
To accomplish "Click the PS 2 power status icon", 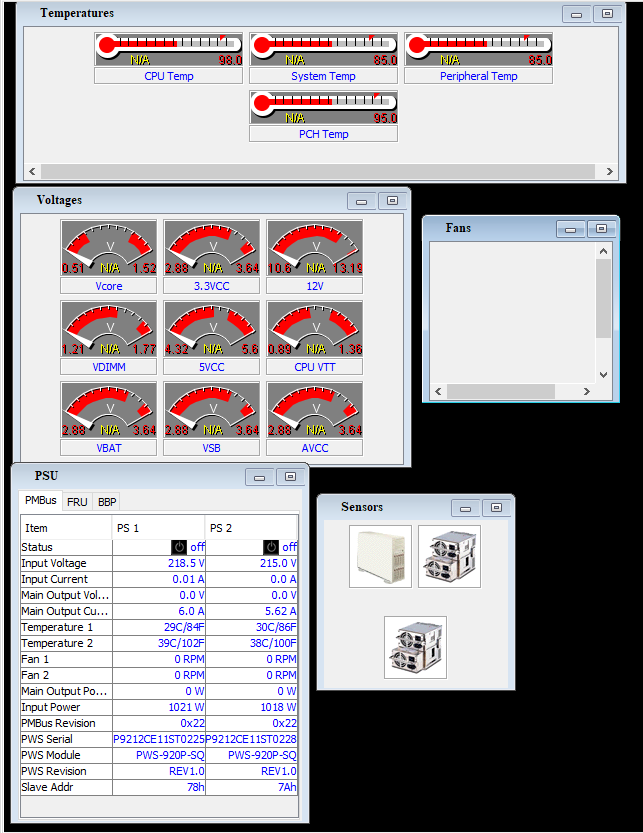I will click(271, 547).
